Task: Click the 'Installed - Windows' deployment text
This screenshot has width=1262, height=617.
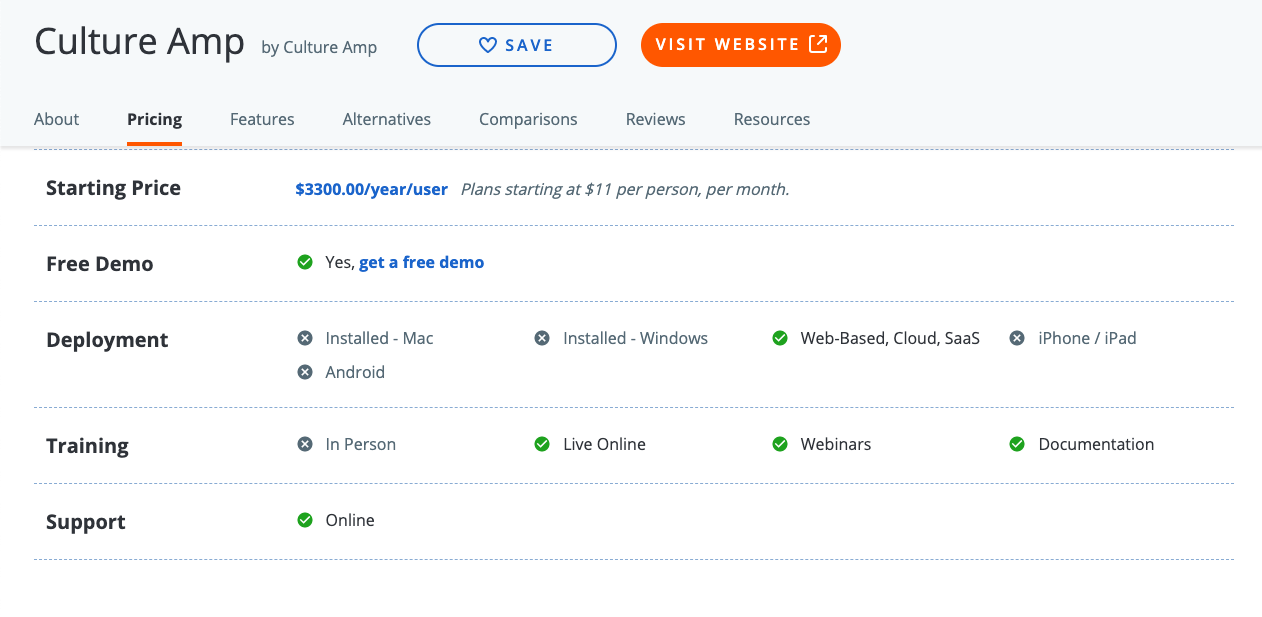Action: pos(635,338)
